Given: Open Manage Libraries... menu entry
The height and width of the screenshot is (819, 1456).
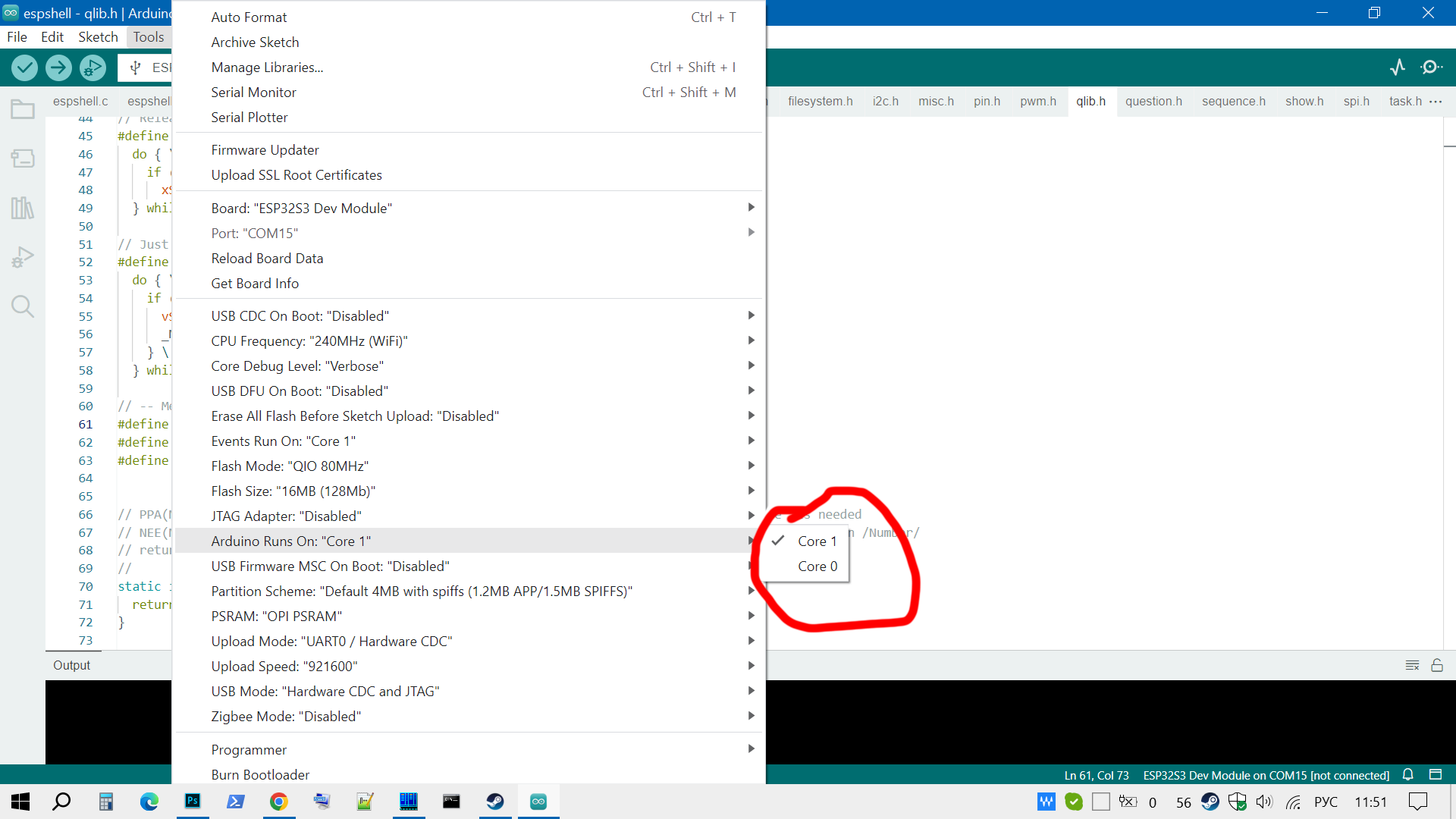Looking at the screenshot, I should tap(469, 67).
